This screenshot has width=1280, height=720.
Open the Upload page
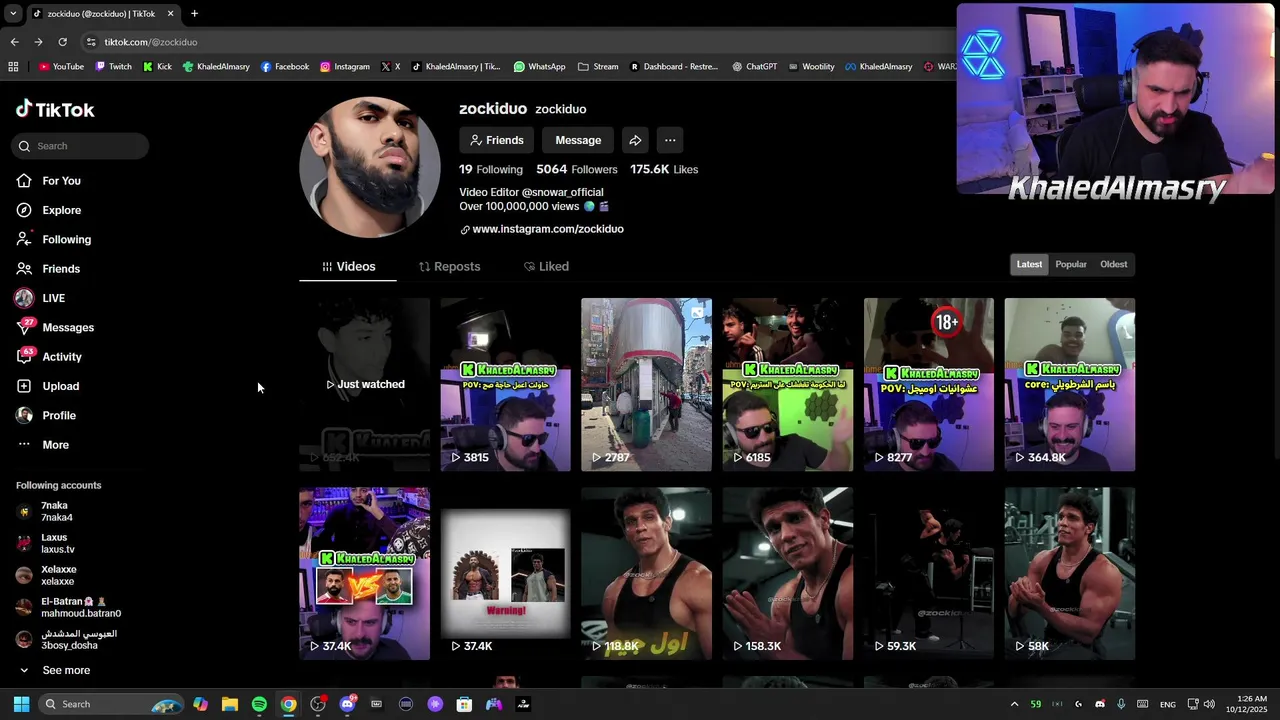point(60,386)
